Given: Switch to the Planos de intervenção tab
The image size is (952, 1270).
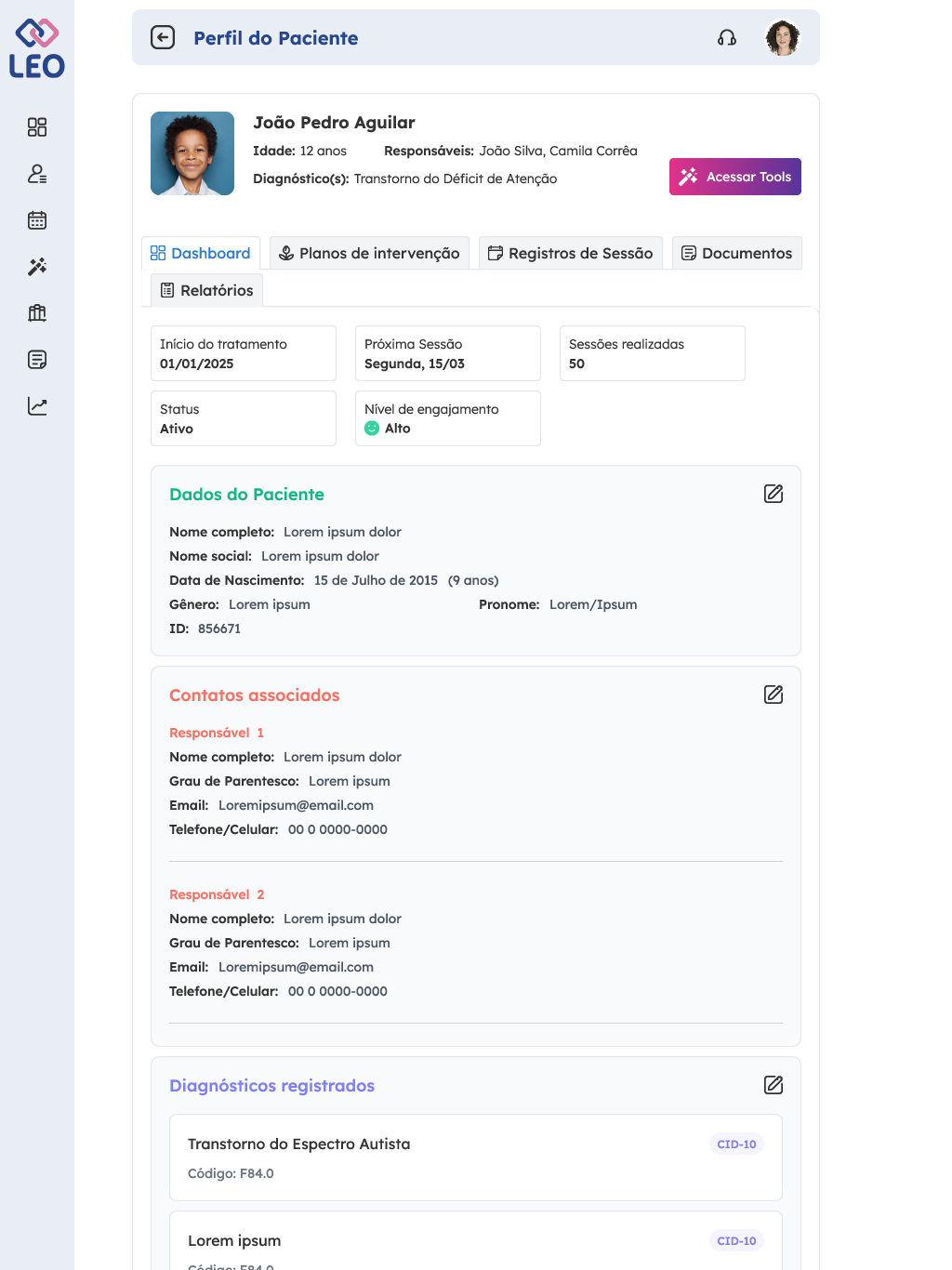Looking at the screenshot, I should point(370,253).
